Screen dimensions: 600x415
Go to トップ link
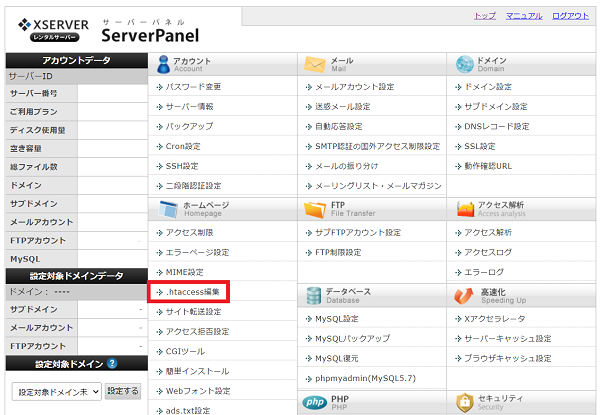485,16
